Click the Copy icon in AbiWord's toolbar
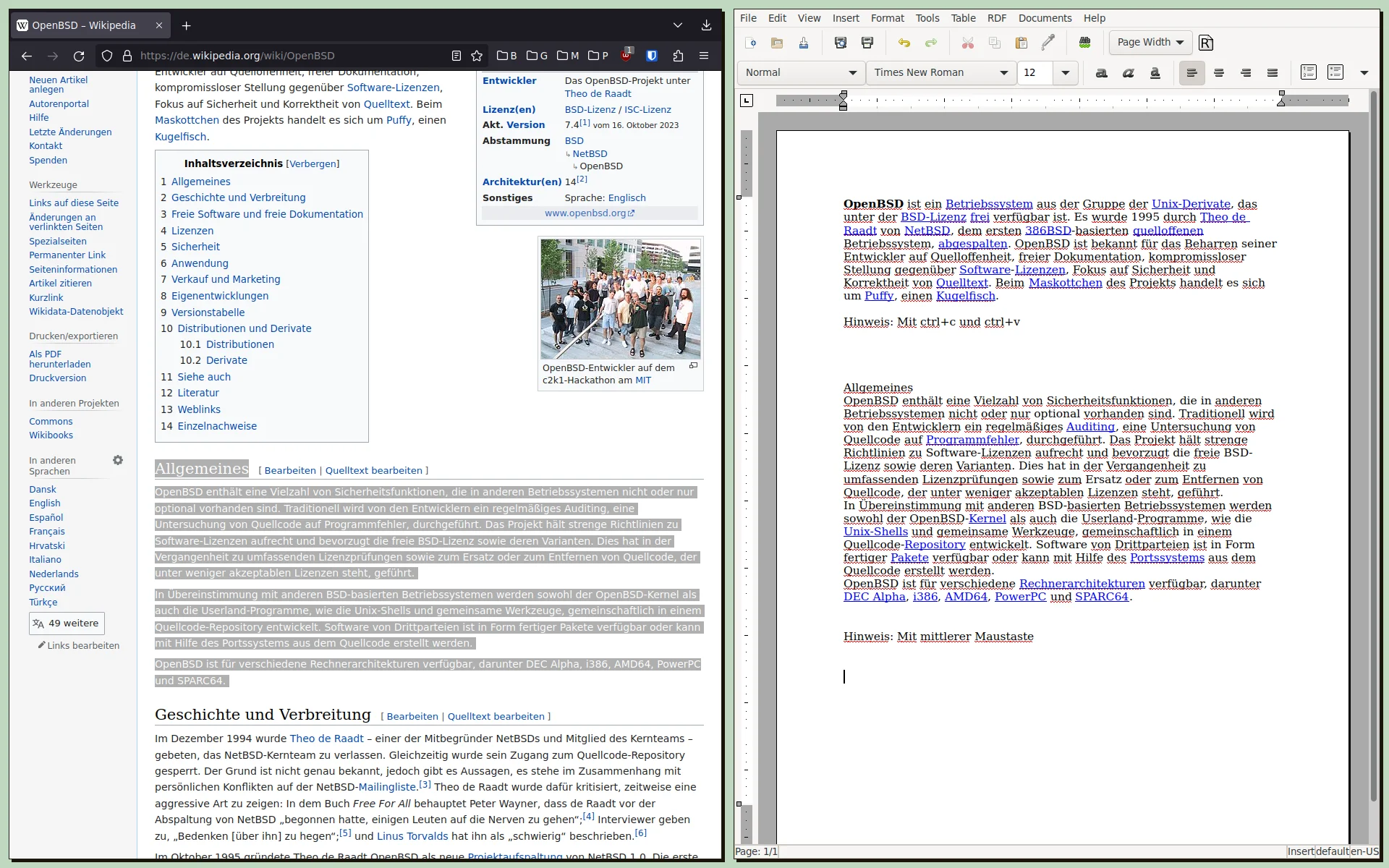 point(995,43)
